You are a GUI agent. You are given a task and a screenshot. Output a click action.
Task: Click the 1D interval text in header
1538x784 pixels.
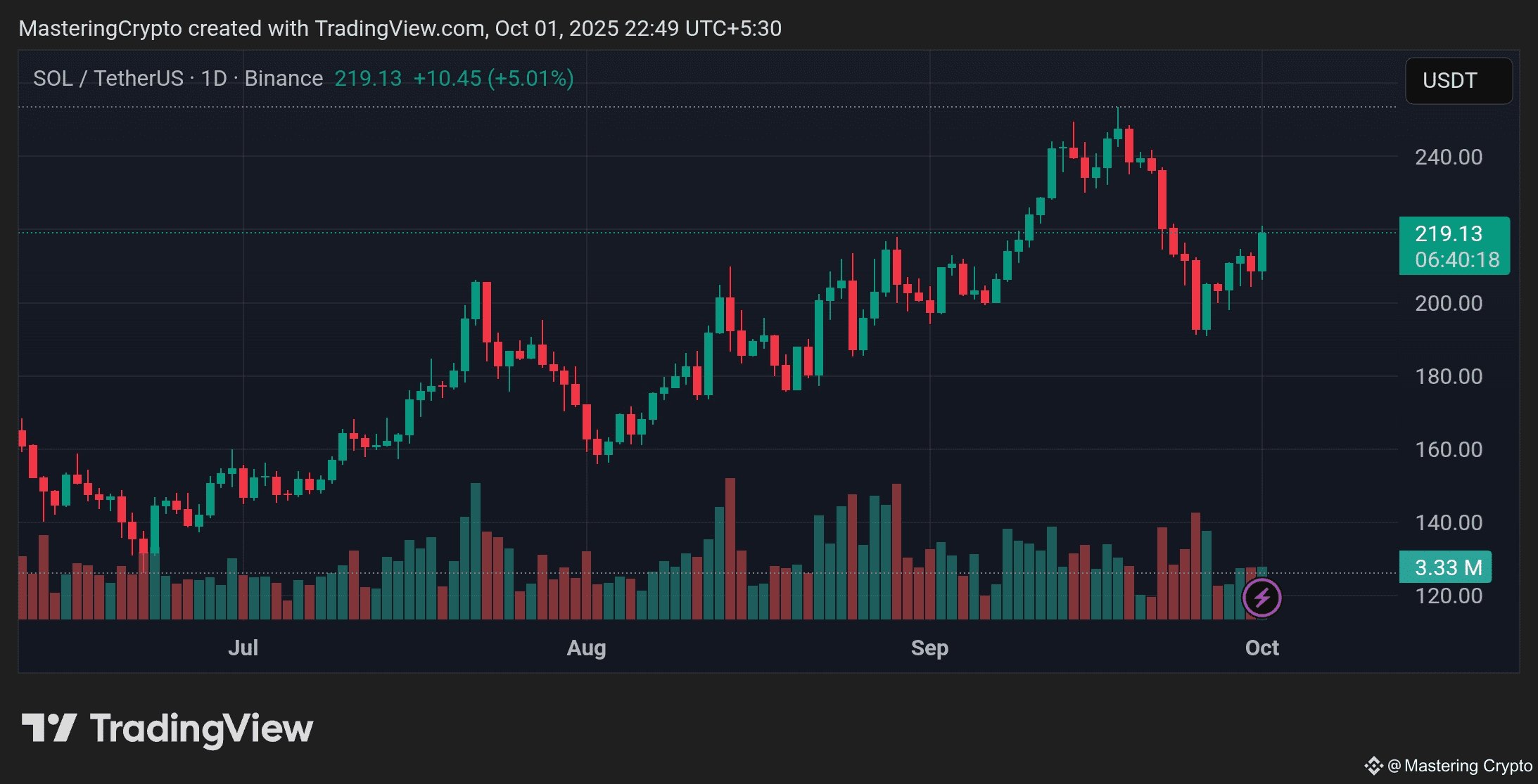click(x=214, y=78)
